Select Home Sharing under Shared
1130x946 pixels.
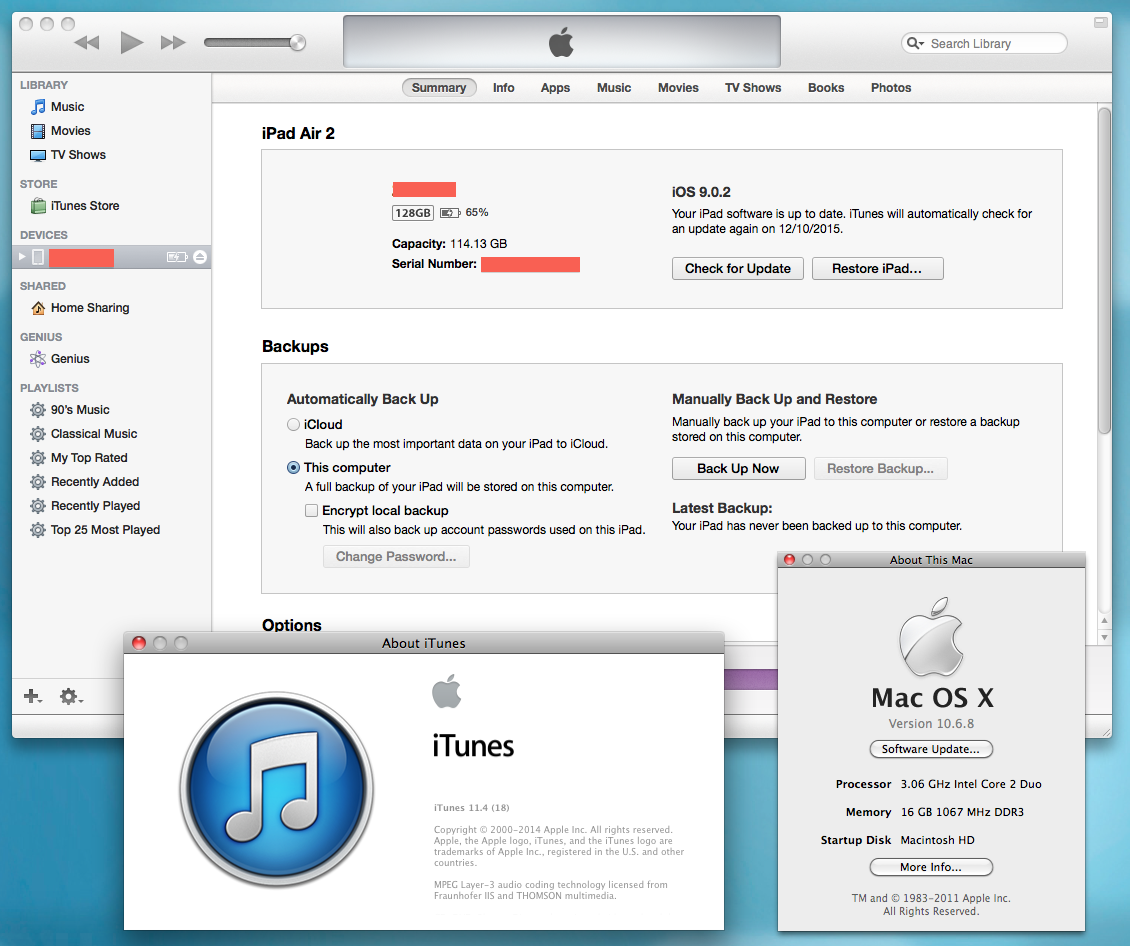[88, 307]
